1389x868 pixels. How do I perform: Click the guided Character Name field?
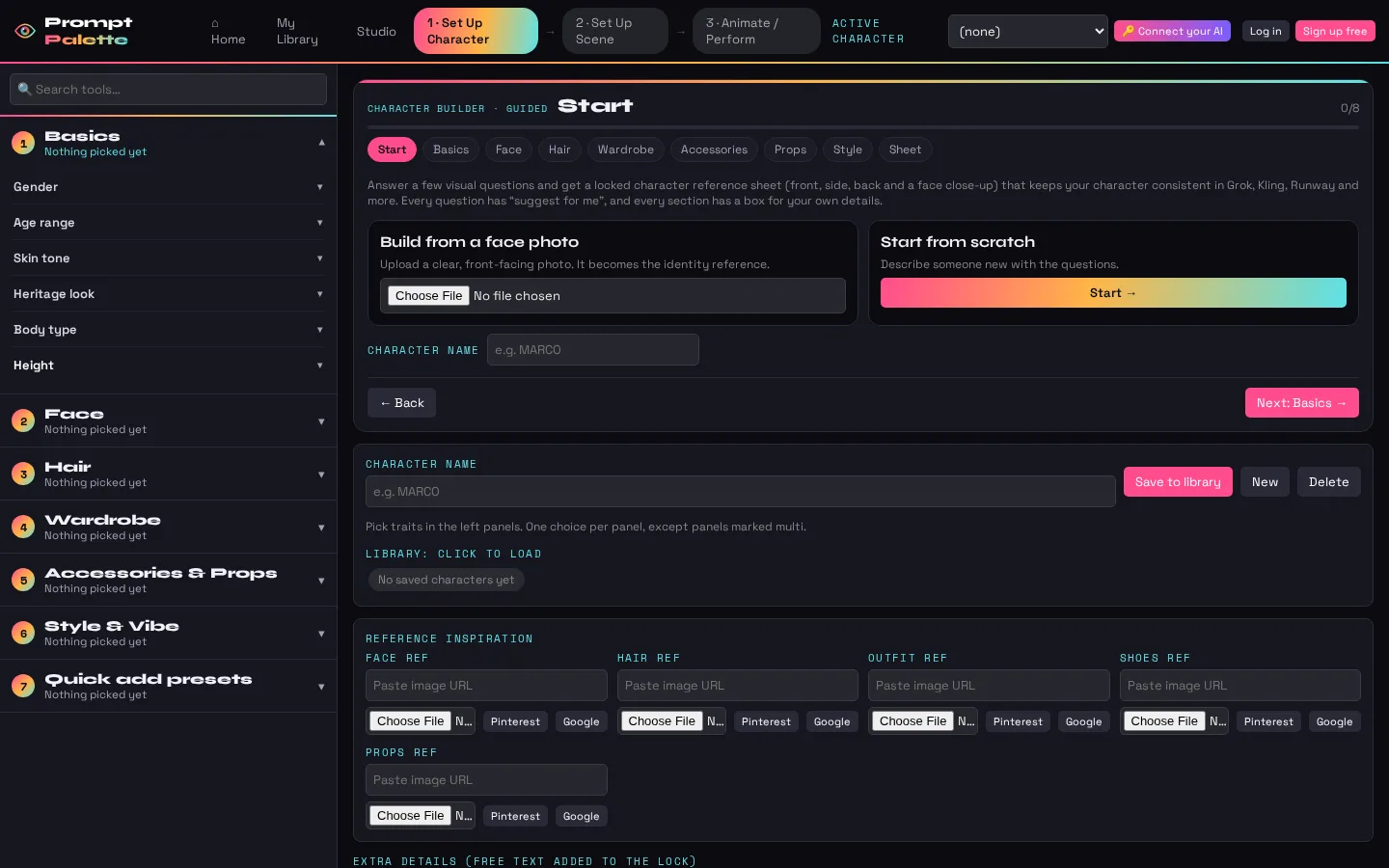coord(593,350)
